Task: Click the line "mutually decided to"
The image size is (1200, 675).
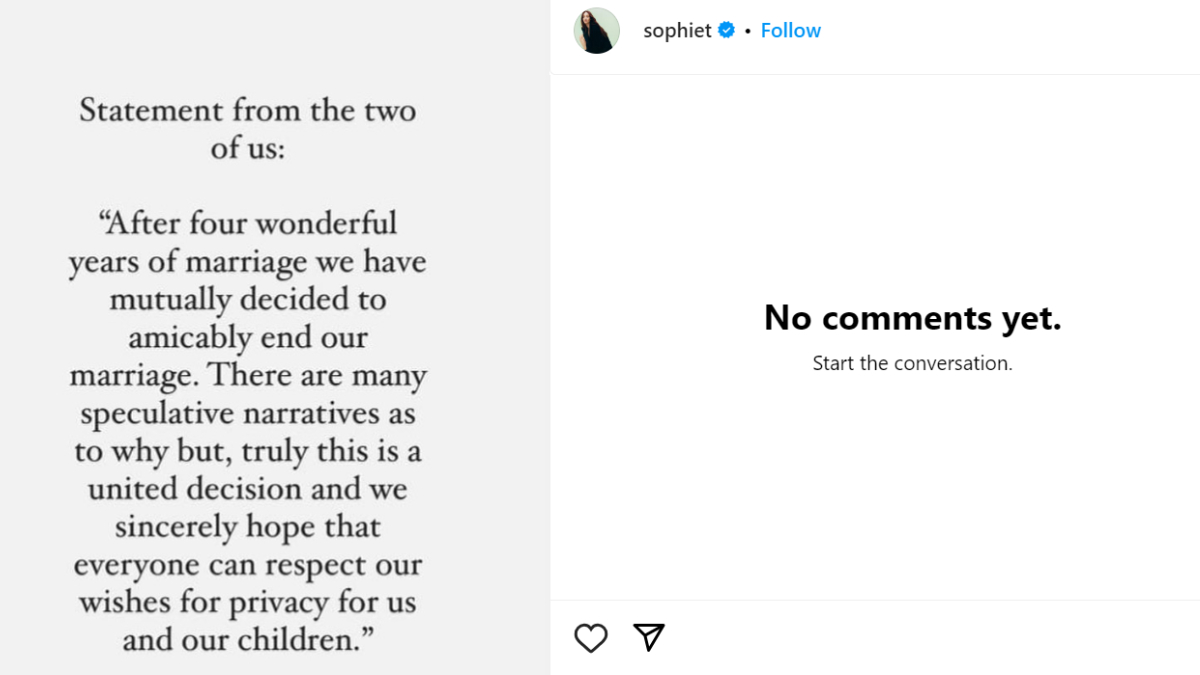Action: pyautogui.click(x=247, y=299)
